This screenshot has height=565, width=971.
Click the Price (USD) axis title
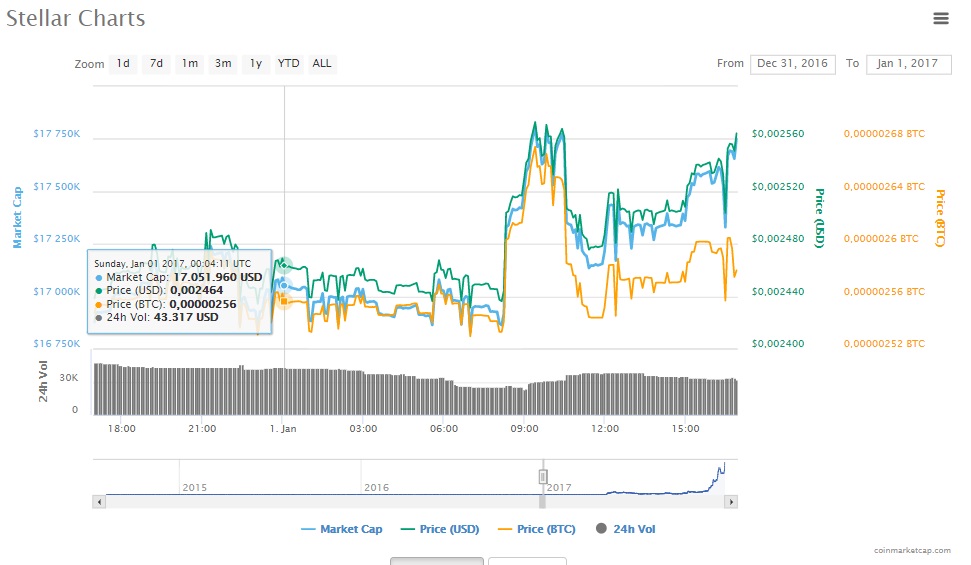[x=820, y=218]
